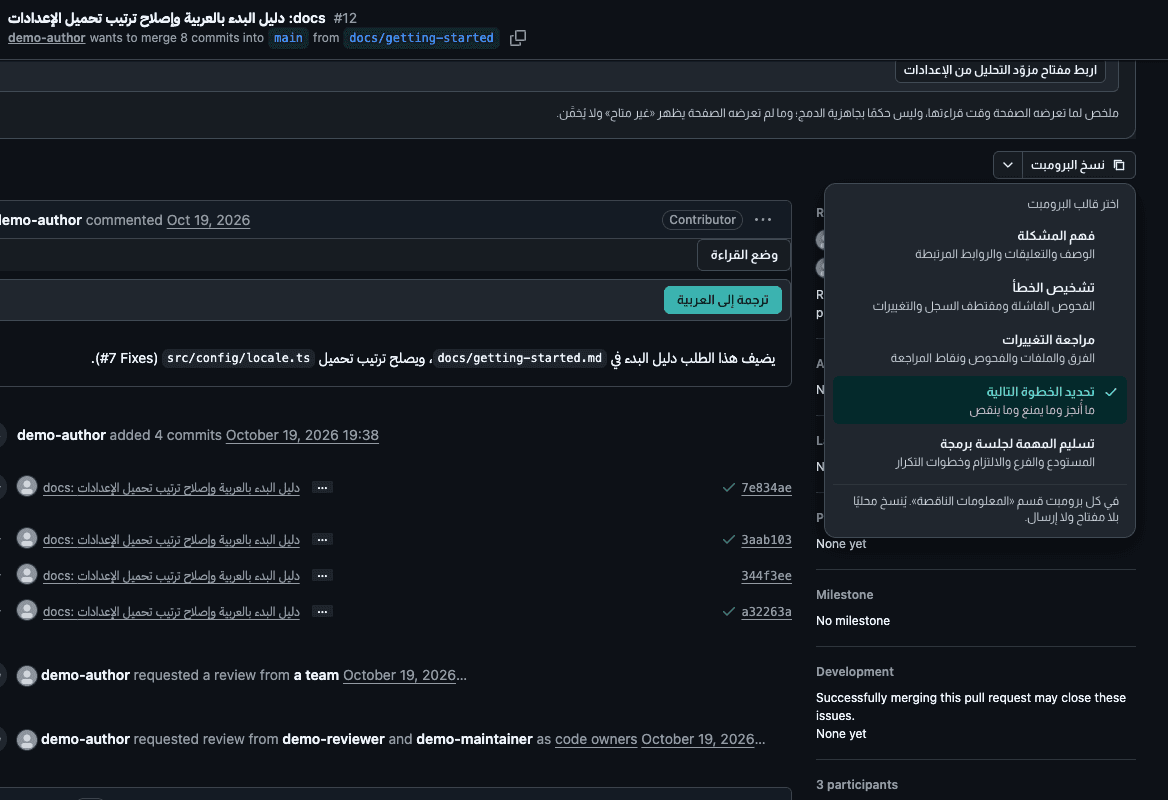Click the Contributor badge
This screenshot has width=1168, height=800.
pos(702,220)
